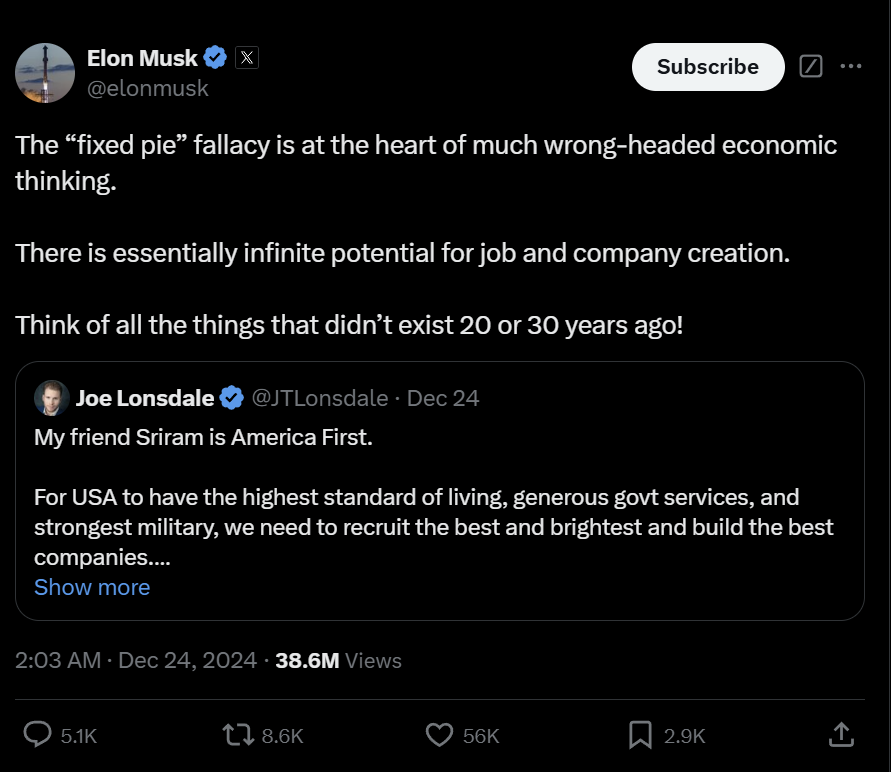Click Elon Musk's blue verified checkmark
The image size is (891, 772).
click(x=215, y=57)
